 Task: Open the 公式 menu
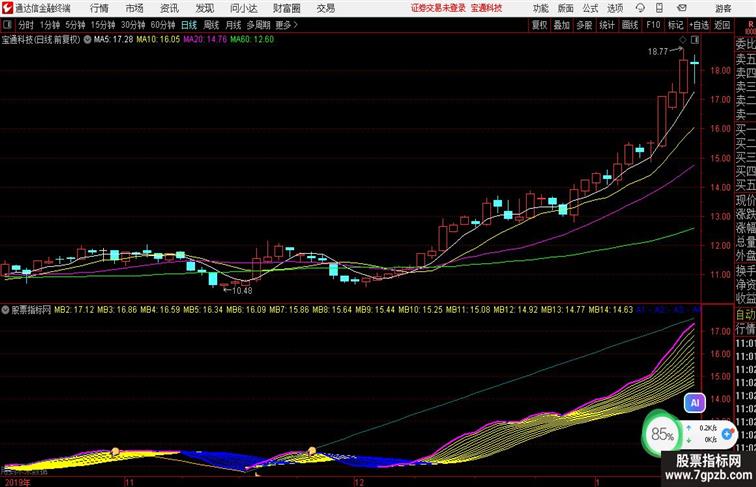(590, 8)
